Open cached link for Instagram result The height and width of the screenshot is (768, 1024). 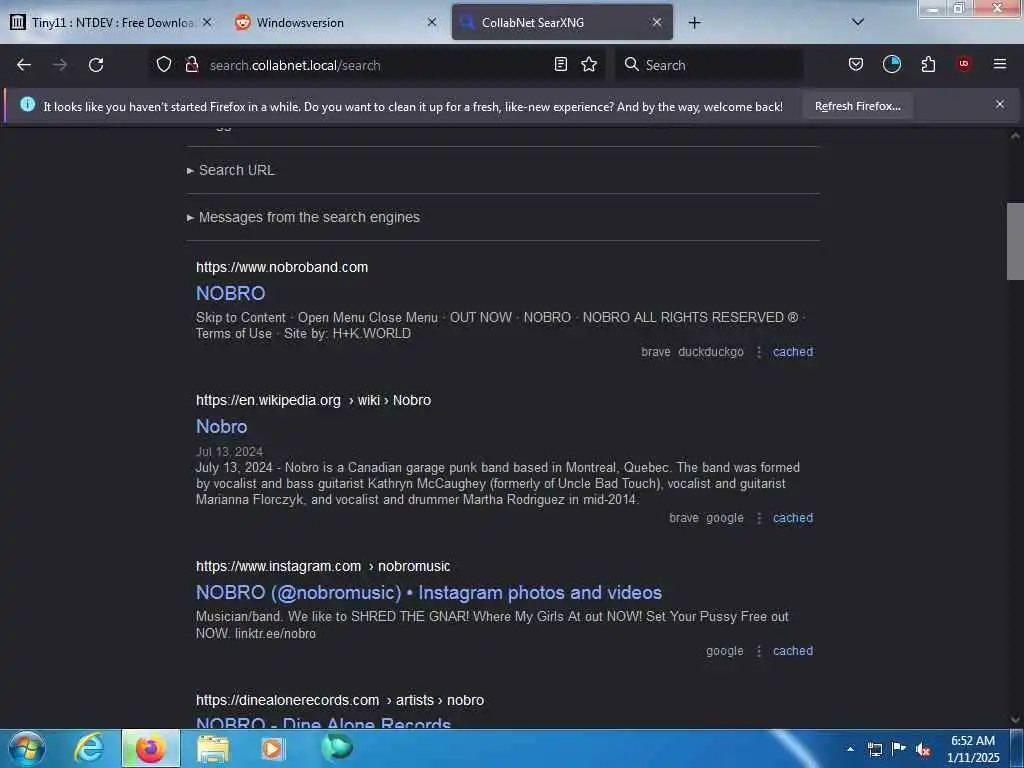tap(793, 651)
